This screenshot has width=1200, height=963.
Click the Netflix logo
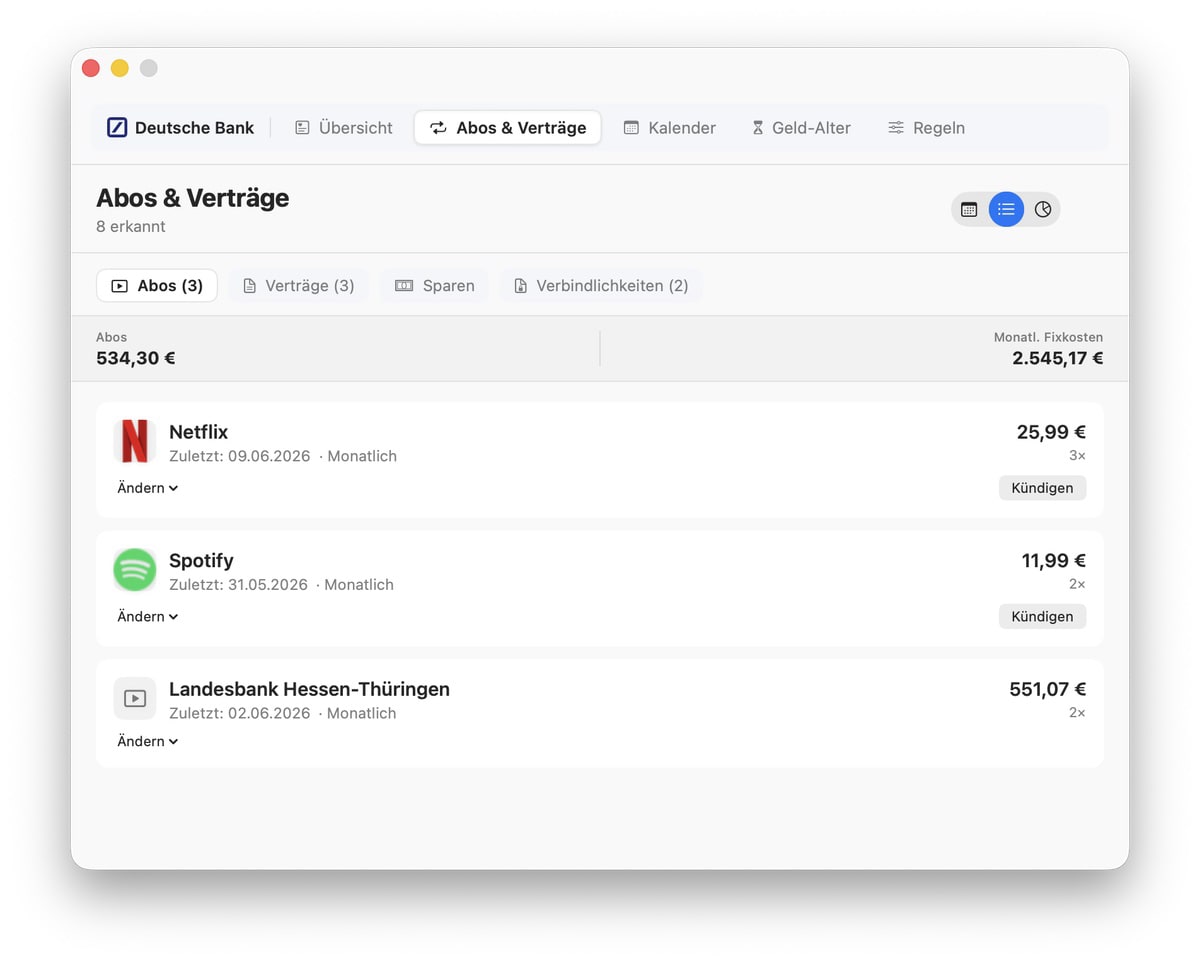[x=134, y=441]
